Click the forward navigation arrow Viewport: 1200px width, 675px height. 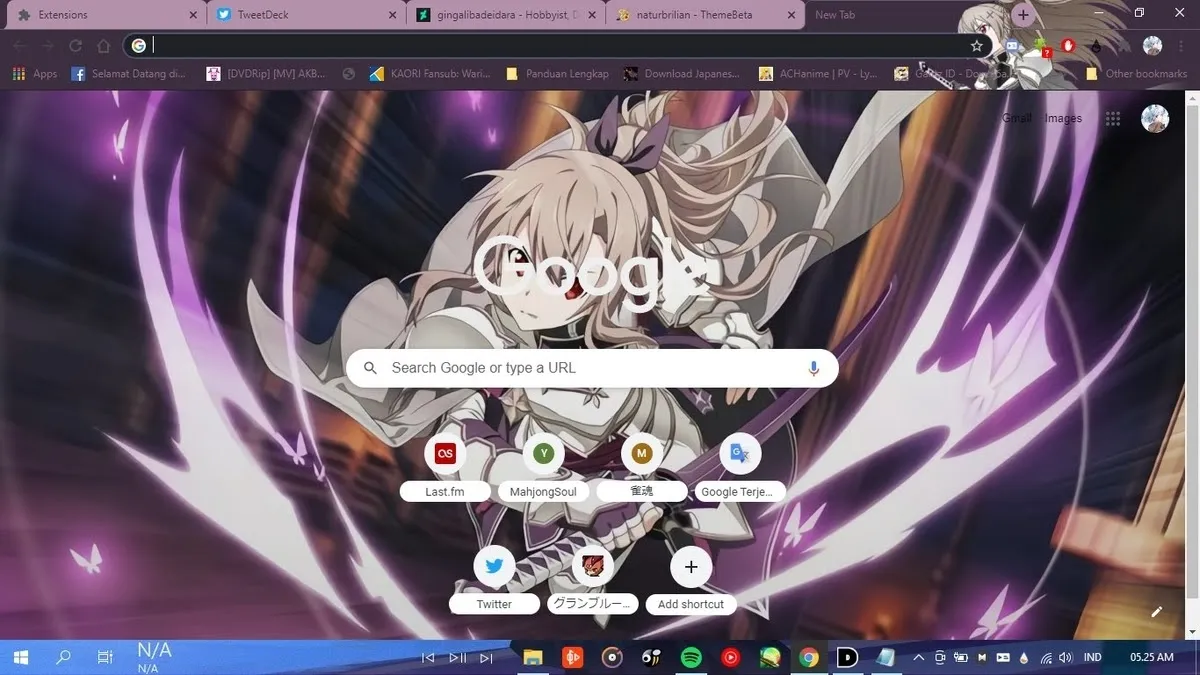pyautogui.click(x=47, y=46)
